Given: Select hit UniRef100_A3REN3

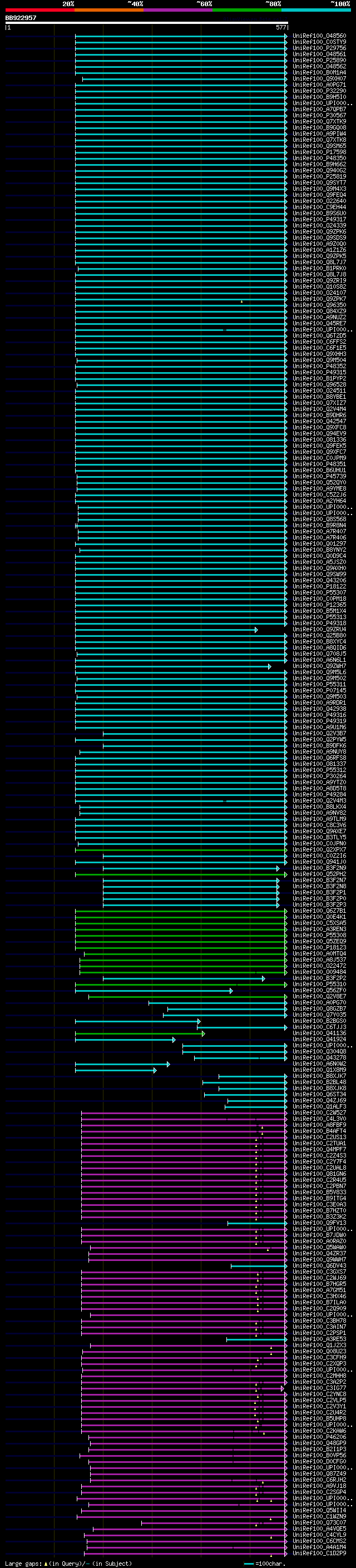Looking at the screenshot, I should pos(319,929).
